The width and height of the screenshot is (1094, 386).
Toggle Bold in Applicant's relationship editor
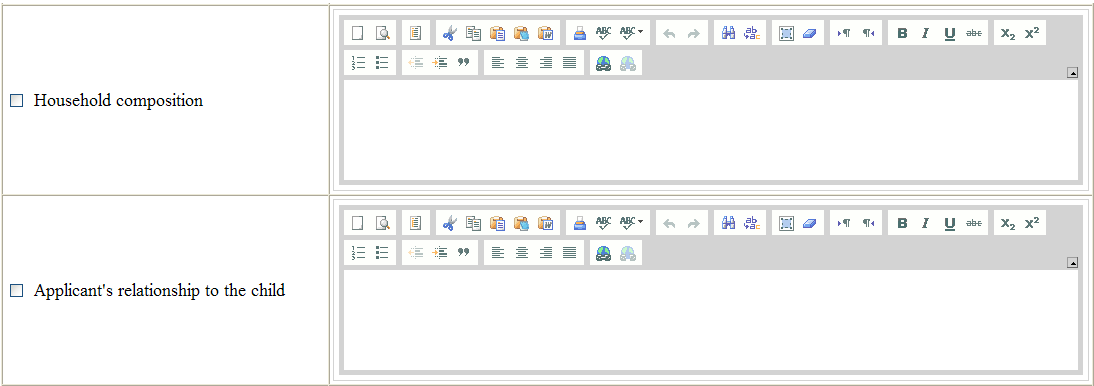[x=902, y=223]
